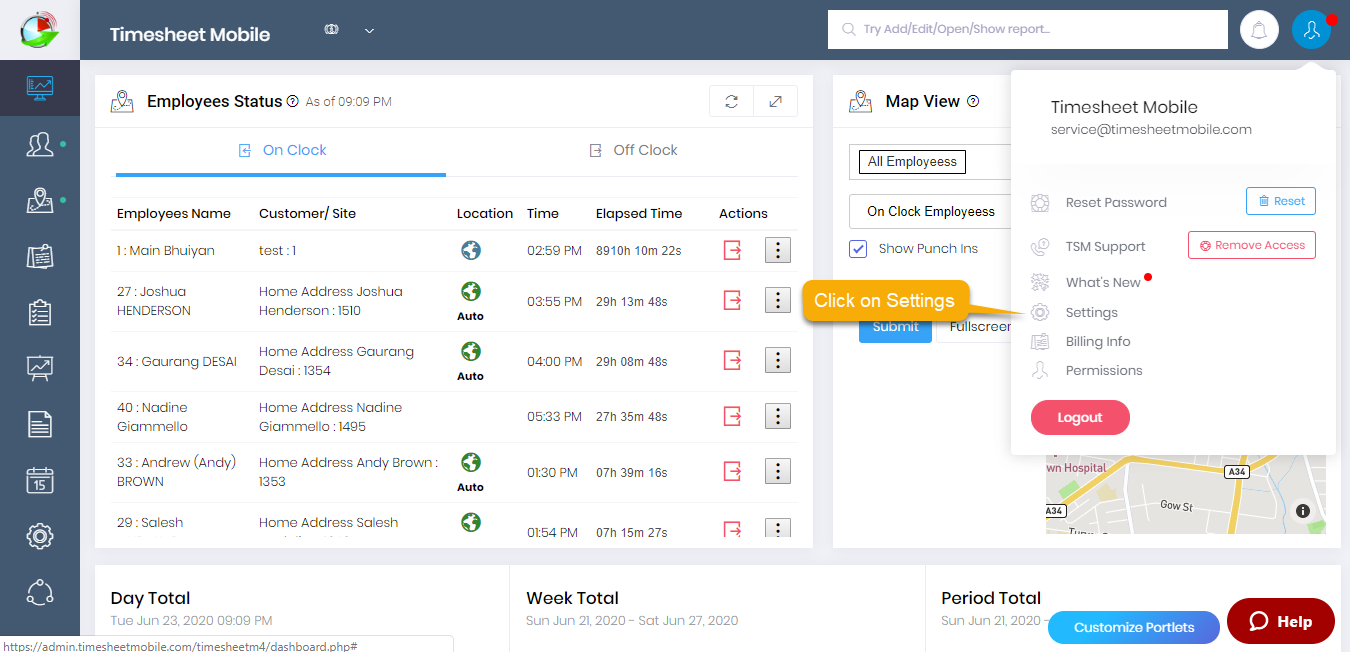This screenshot has height=652, width=1350.
Task: Refresh the Employees Status portlet
Action: point(732,101)
